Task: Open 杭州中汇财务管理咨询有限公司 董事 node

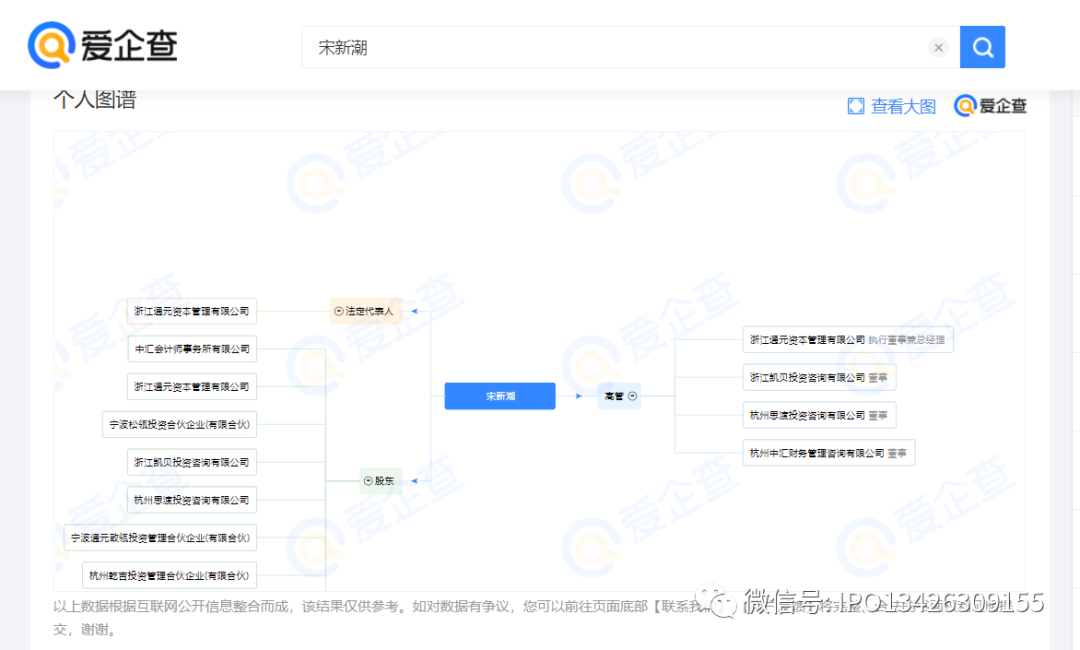Action: point(829,453)
